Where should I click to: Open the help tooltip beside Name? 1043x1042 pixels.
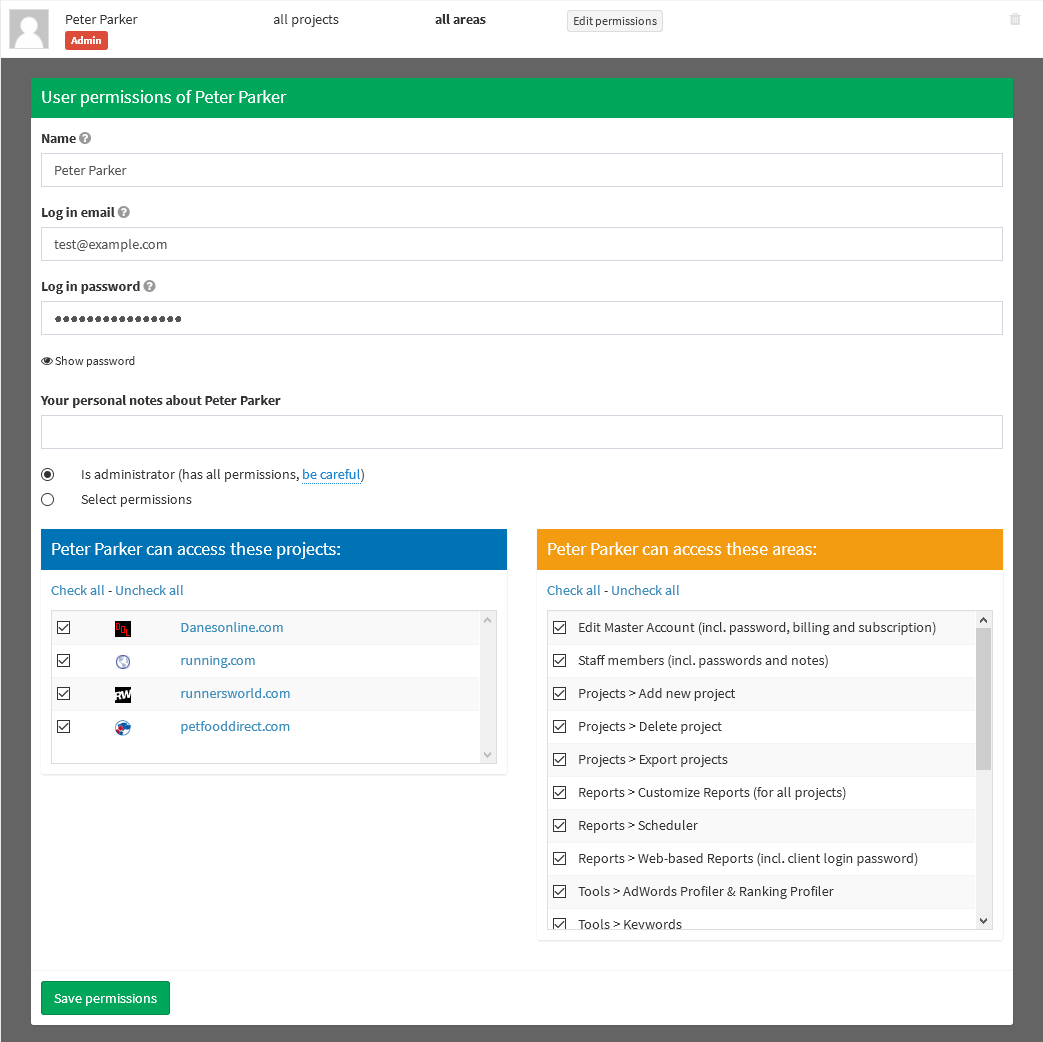click(85, 138)
